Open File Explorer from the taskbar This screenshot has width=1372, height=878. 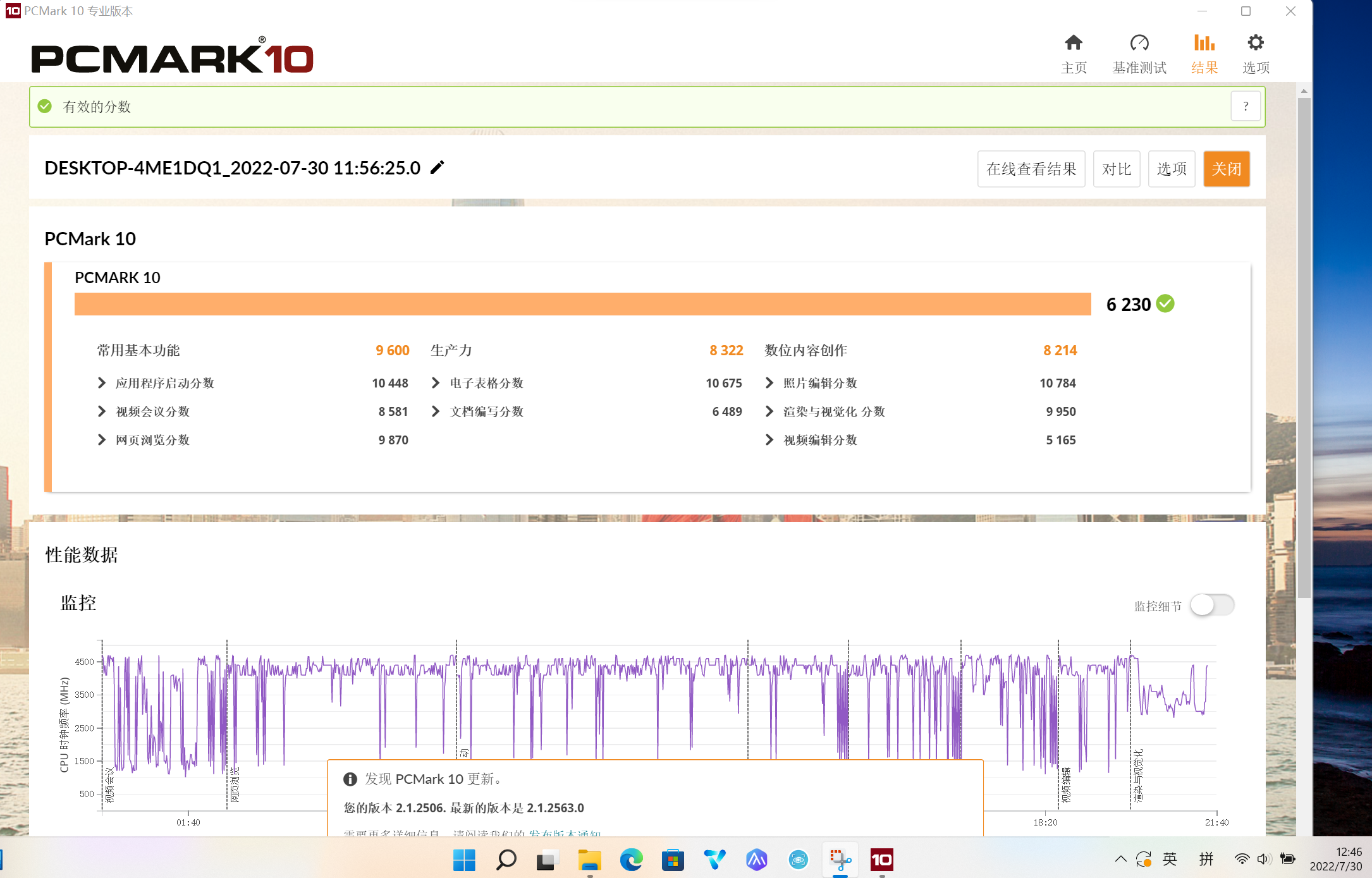click(x=589, y=860)
